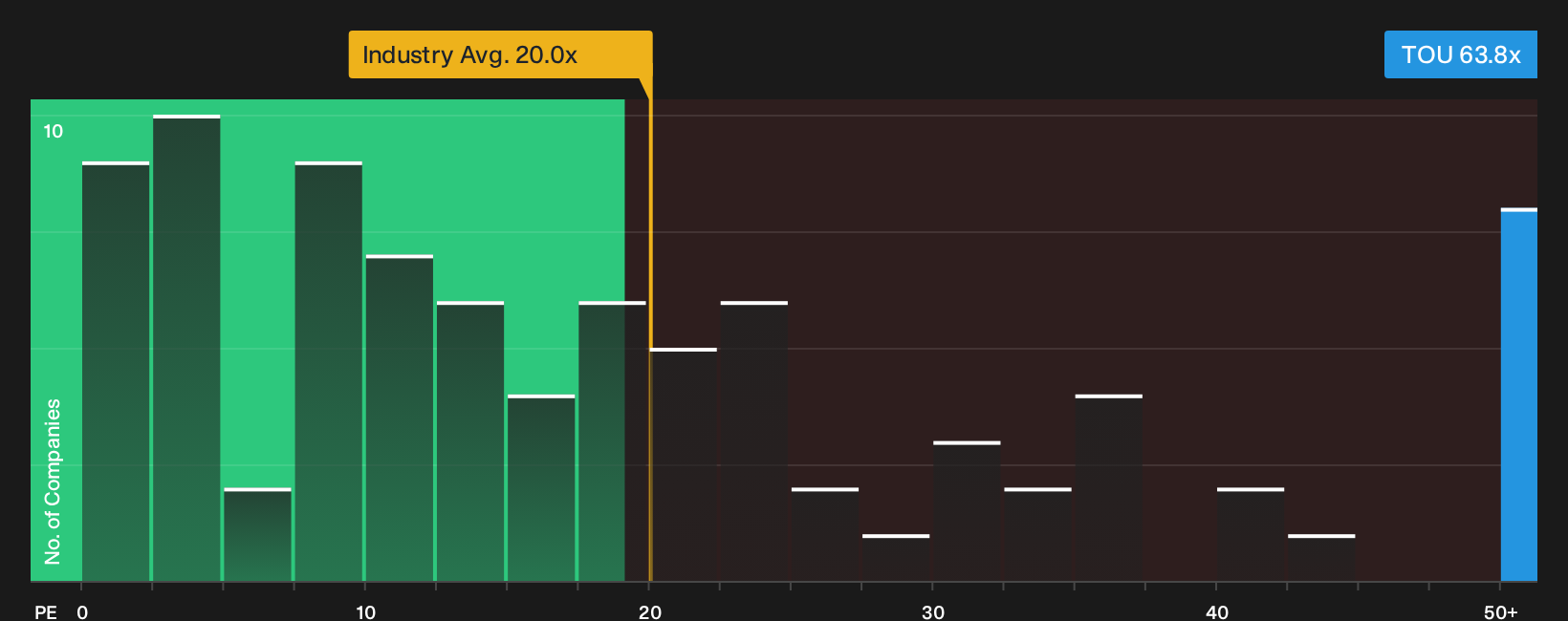Viewport: 1568px width, 621px height.
Task: Click the bar starting at PE 10
Action: (400, 418)
